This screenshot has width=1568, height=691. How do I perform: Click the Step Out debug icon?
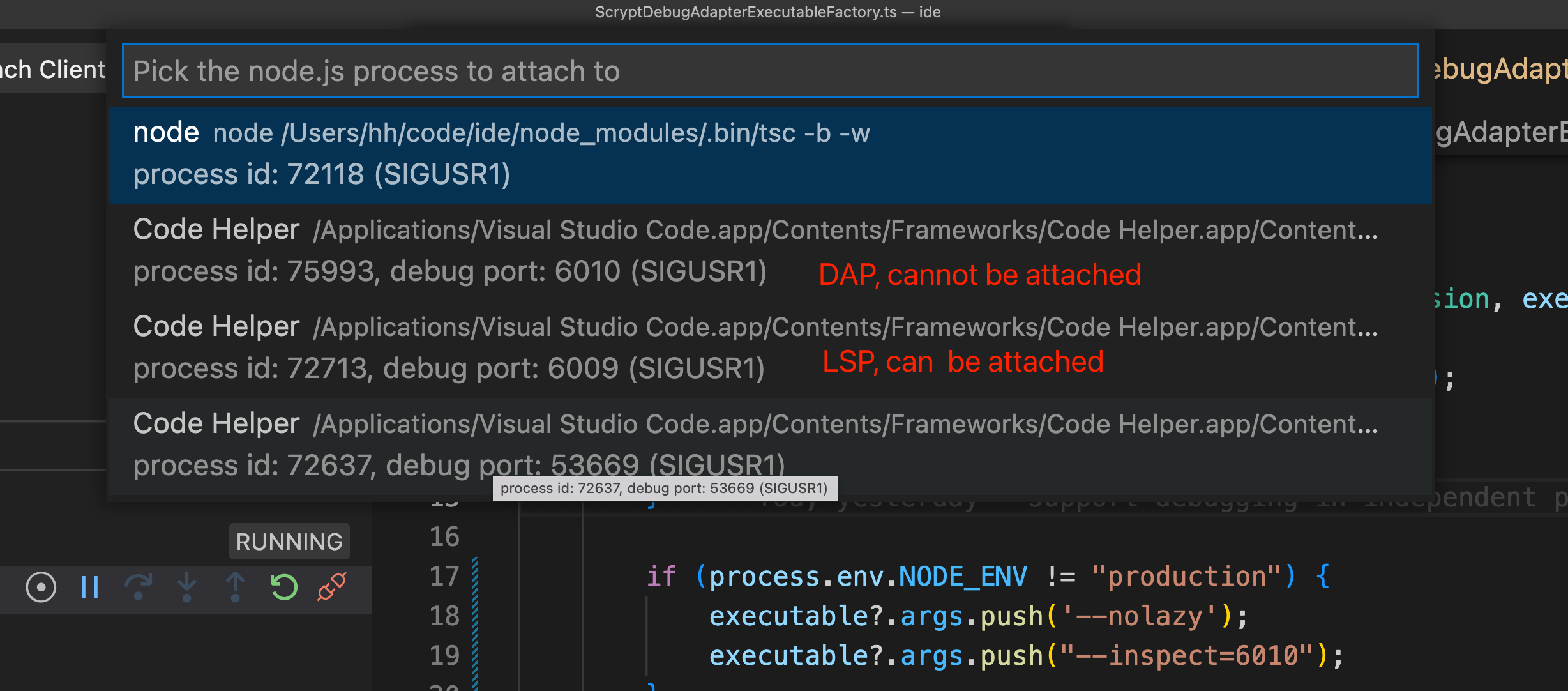(236, 588)
